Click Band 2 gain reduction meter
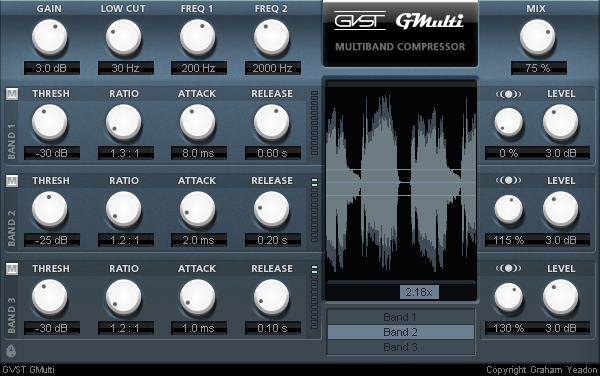This screenshot has height=376, width=600. [x=315, y=210]
